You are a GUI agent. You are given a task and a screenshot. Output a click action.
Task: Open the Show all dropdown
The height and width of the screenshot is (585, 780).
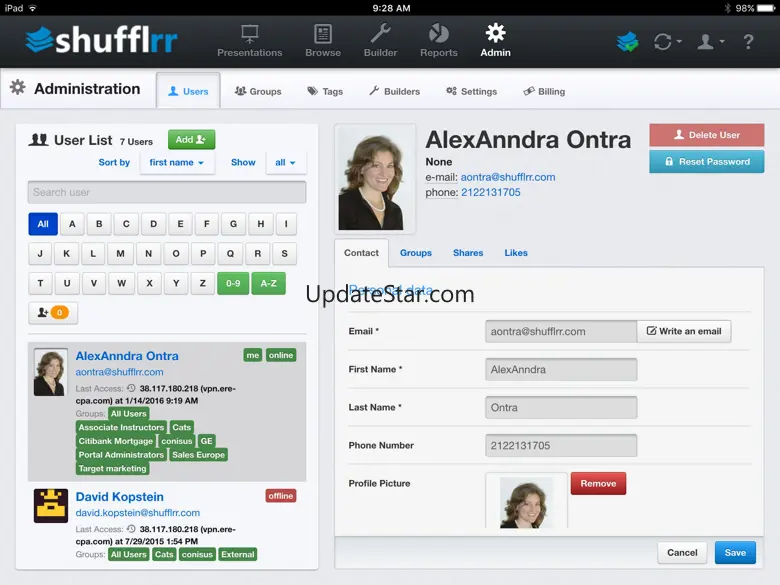pyautogui.click(x=286, y=163)
